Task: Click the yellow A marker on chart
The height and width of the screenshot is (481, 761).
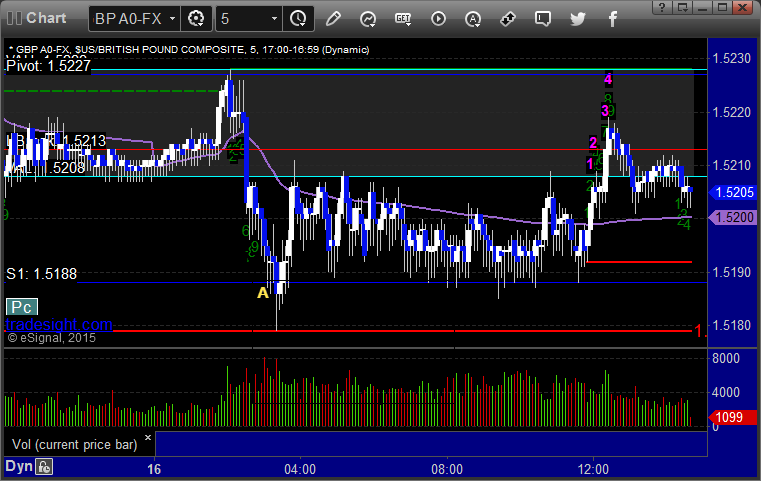Action: (x=263, y=293)
